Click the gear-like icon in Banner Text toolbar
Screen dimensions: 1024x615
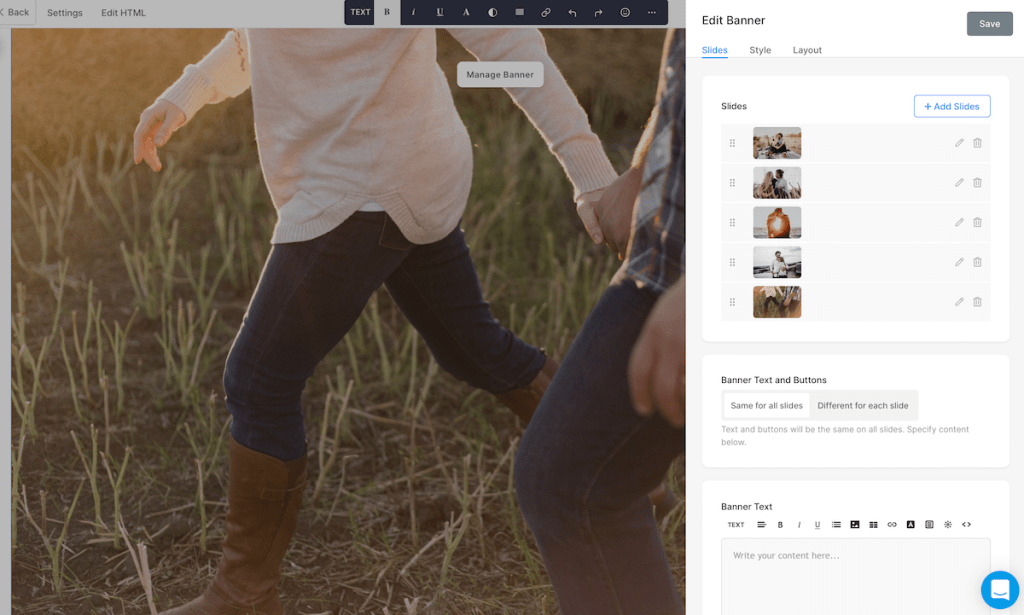point(948,525)
